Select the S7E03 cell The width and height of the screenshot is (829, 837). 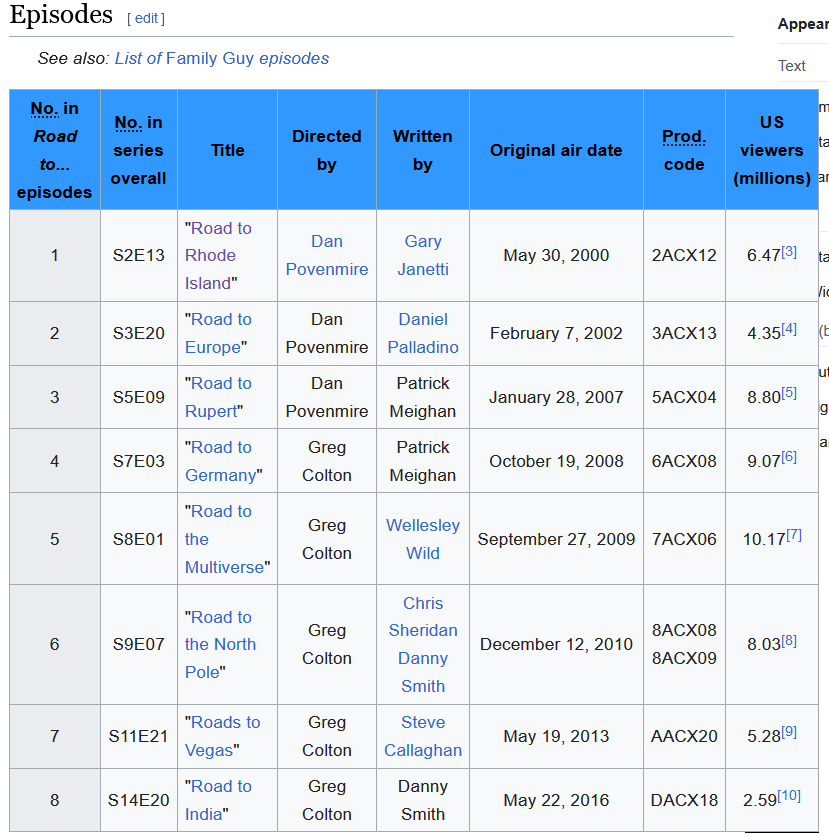pyautogui.click(x=138, y=461)
